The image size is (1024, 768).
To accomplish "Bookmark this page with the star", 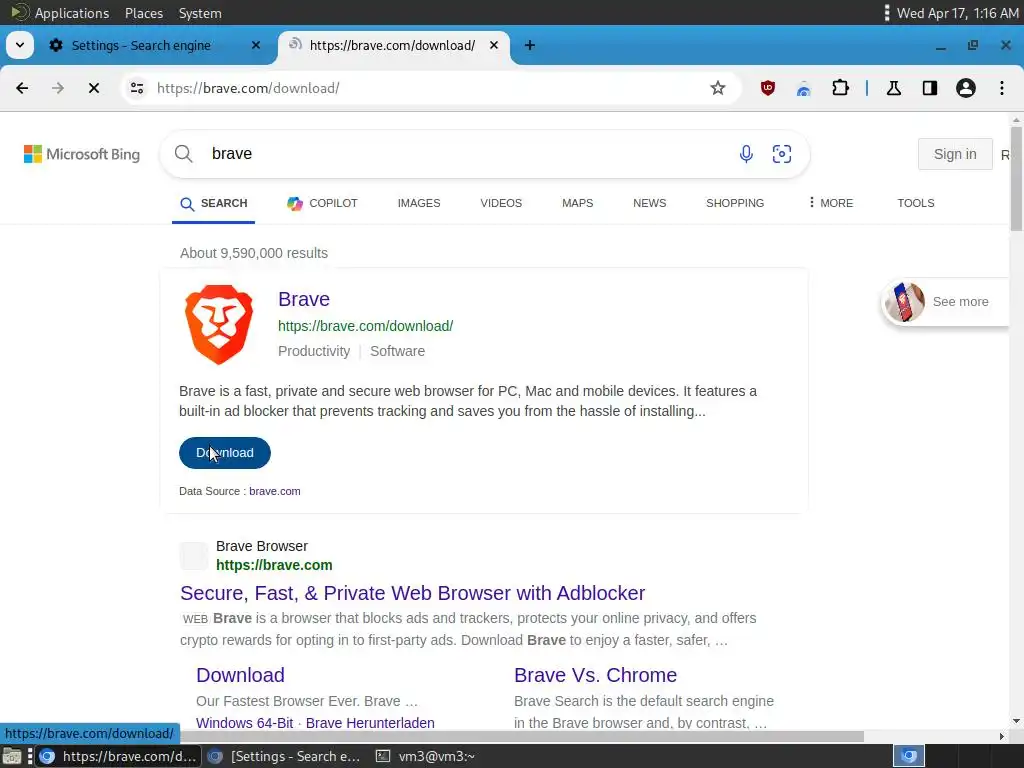I will point(718,88).
